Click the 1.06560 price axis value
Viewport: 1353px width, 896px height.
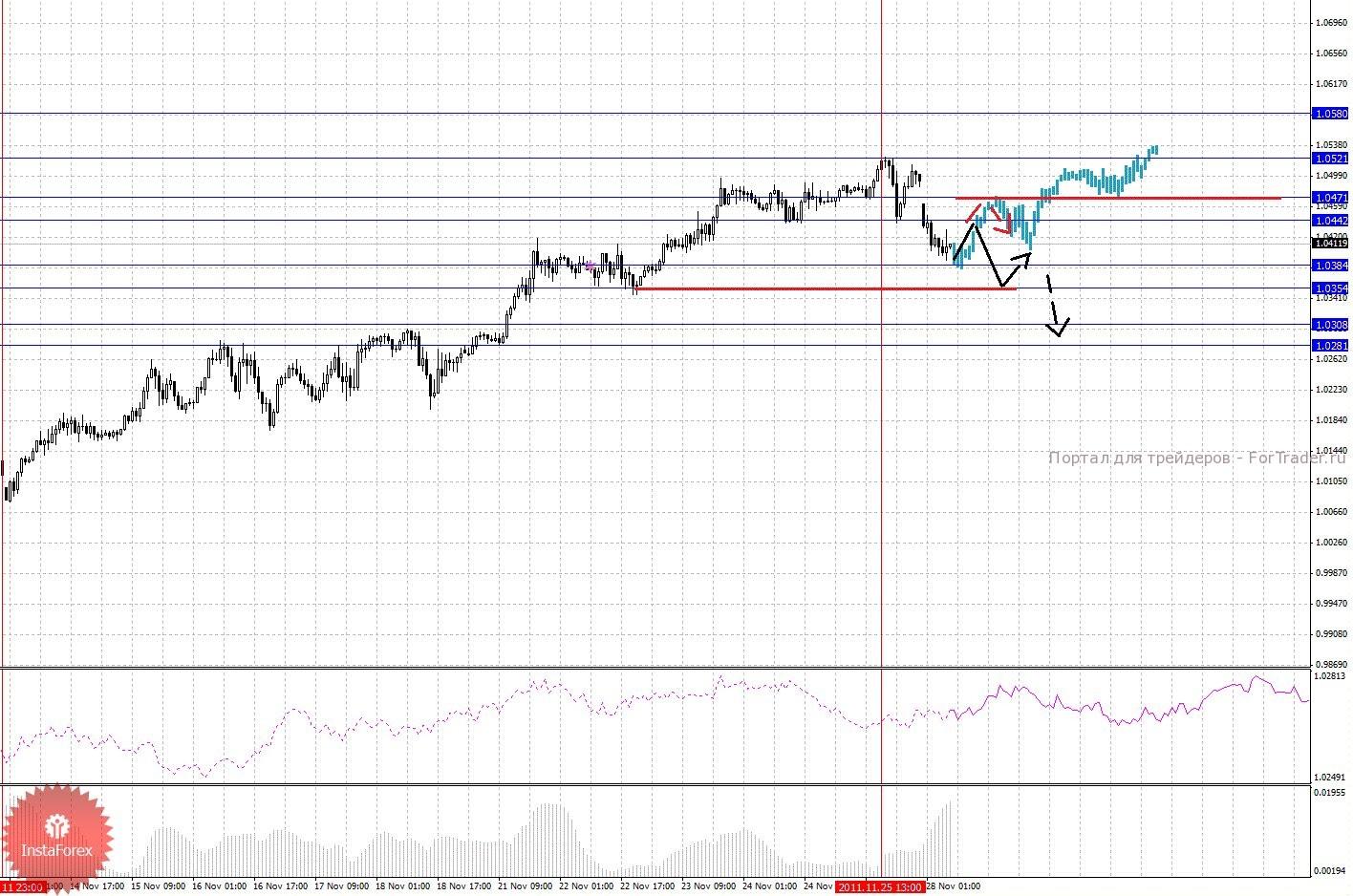click(x=1331, y=53)
